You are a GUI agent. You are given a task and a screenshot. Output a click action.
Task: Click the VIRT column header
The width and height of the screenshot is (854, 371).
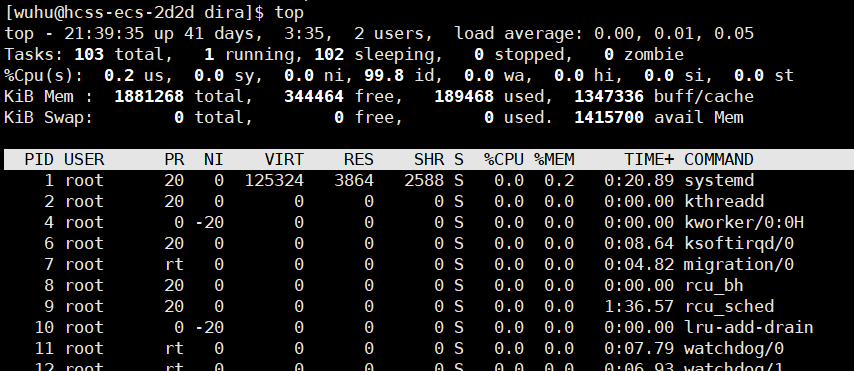(284, 159)
